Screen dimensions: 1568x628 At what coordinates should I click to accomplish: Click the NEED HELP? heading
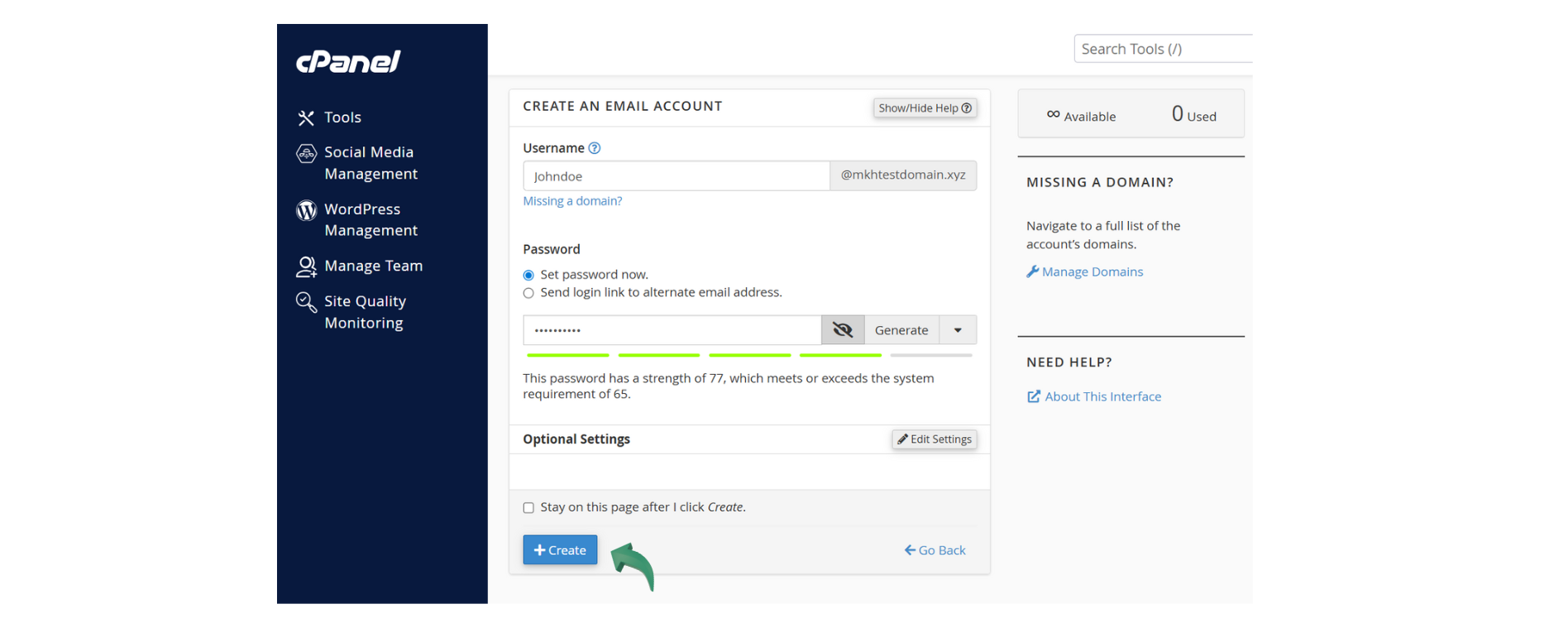1069,362
